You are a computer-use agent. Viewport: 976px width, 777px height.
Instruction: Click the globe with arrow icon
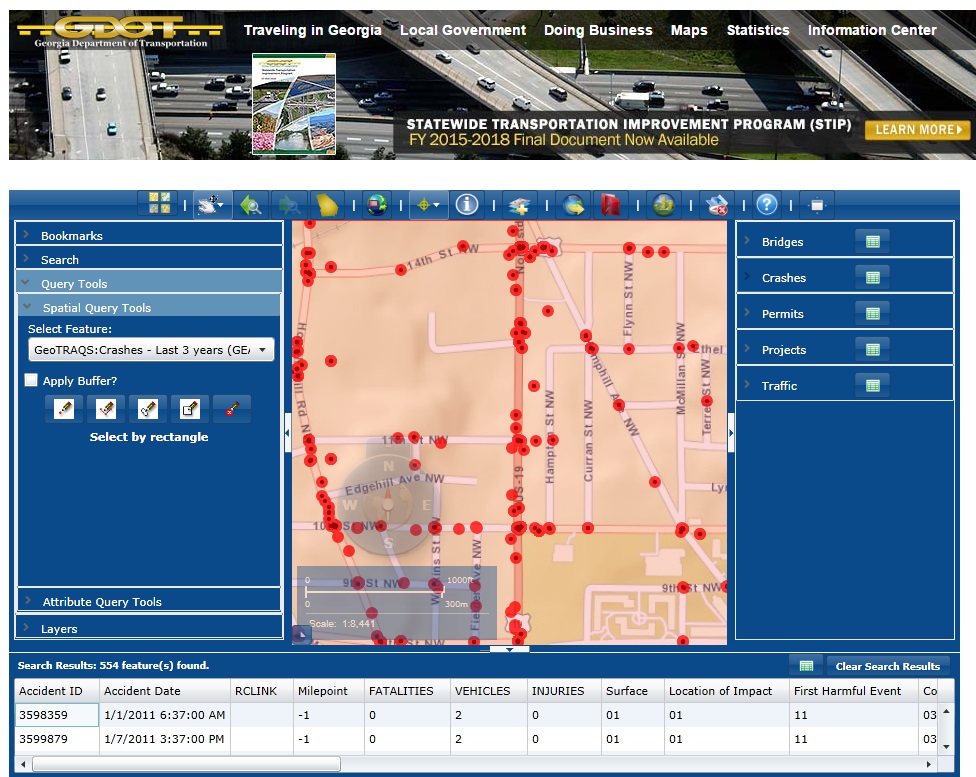(573, 204)
